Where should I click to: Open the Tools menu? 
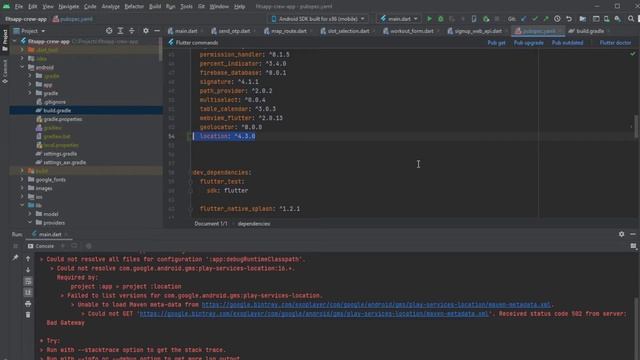[186, 7]
